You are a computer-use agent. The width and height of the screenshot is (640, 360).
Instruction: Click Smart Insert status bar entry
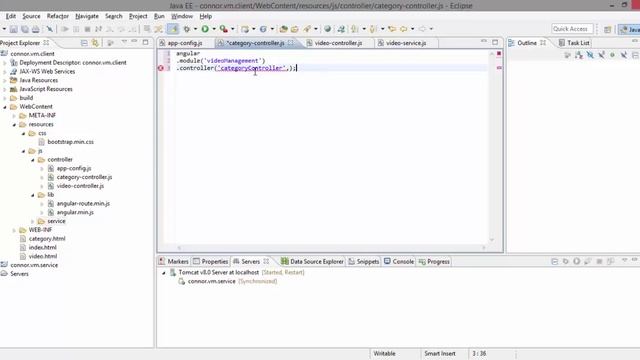(x=440, y=353)
